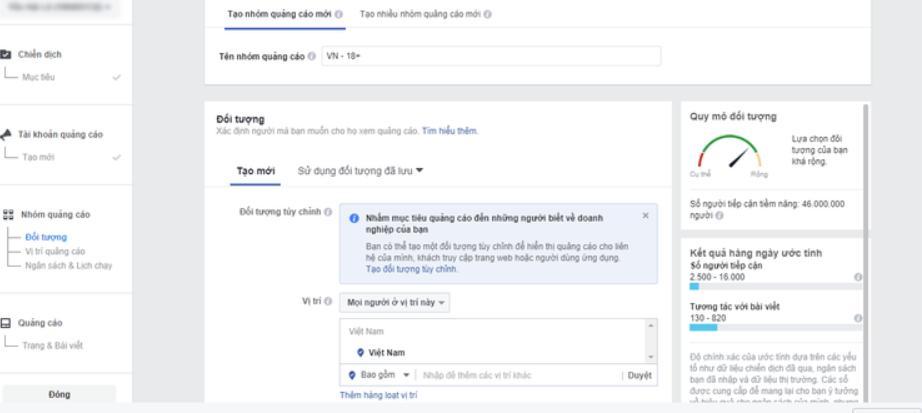Click info icon after Số người tiếp cận tiềm năng

(x=720, y=216)
